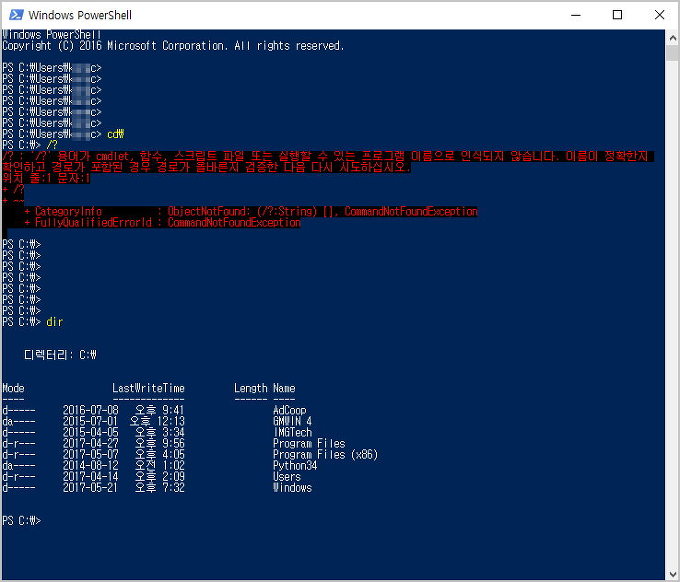Minimize the Windows PowerShell window
The height and width of the screenshot is (582, 680).
[x=575, y=15]
